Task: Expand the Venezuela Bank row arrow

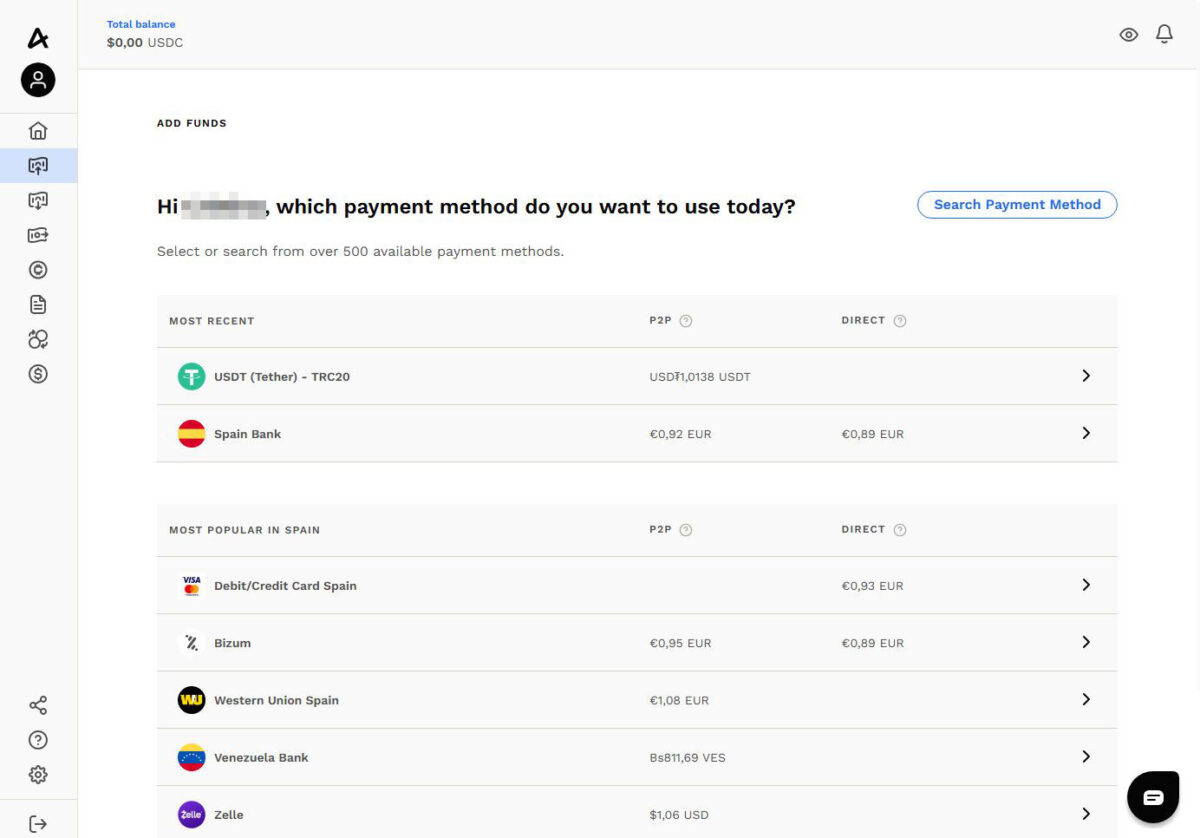Action: pyautogui.click(x=1086, y=757)
